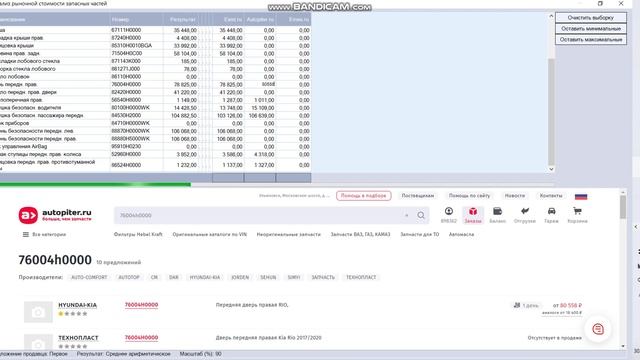Open the Помощь по сайту link
The height and width of the screenshot is (360, 640).
pyautogui.click(x=469, y=196)
